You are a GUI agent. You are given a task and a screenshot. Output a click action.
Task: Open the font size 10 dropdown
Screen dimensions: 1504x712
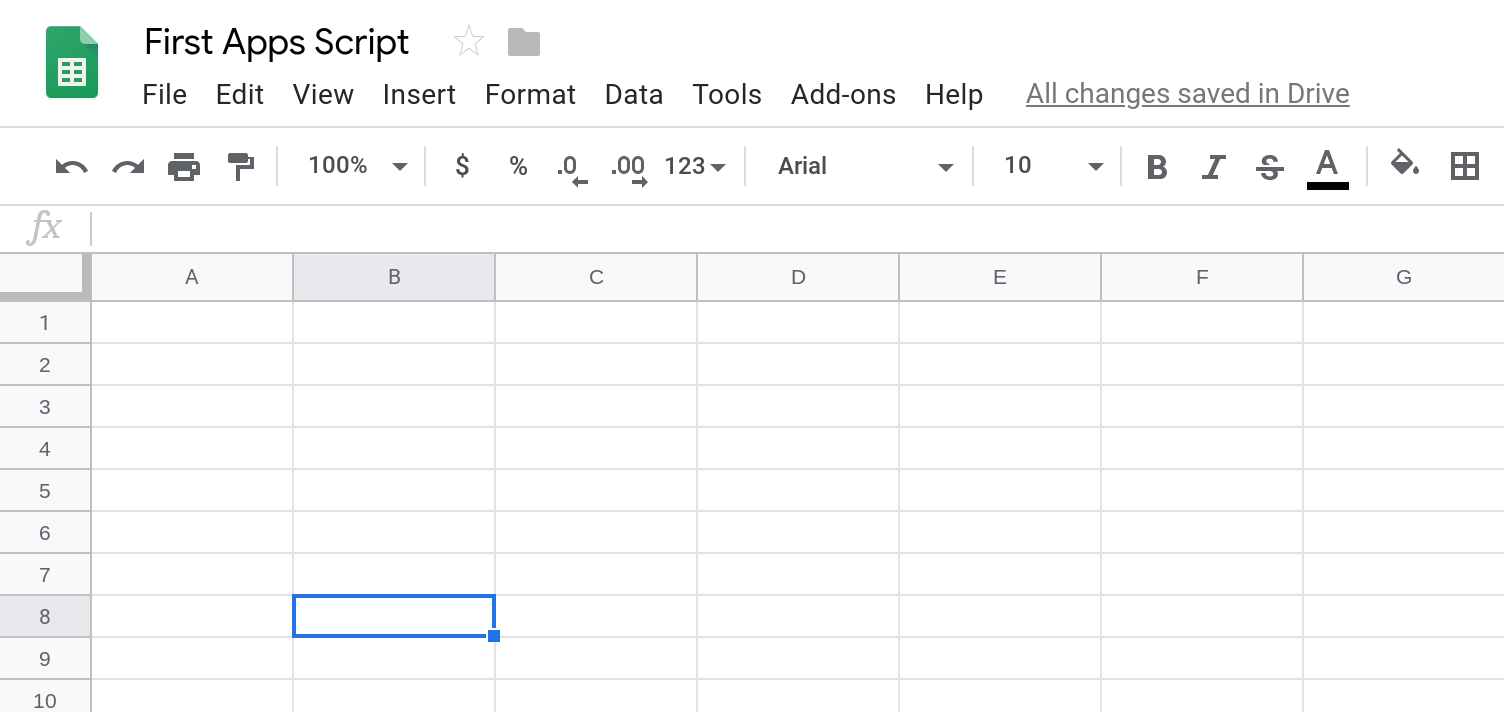pos(1053,166)
